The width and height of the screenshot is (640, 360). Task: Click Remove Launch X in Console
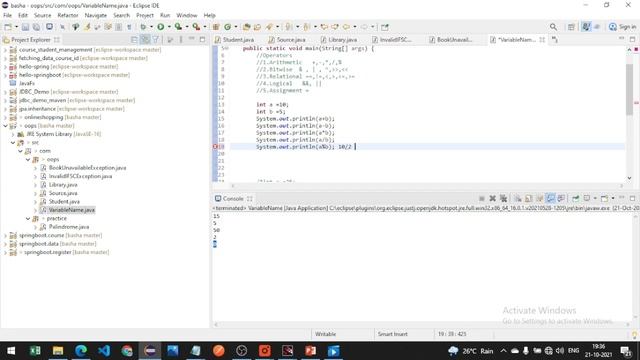[493, 198]
